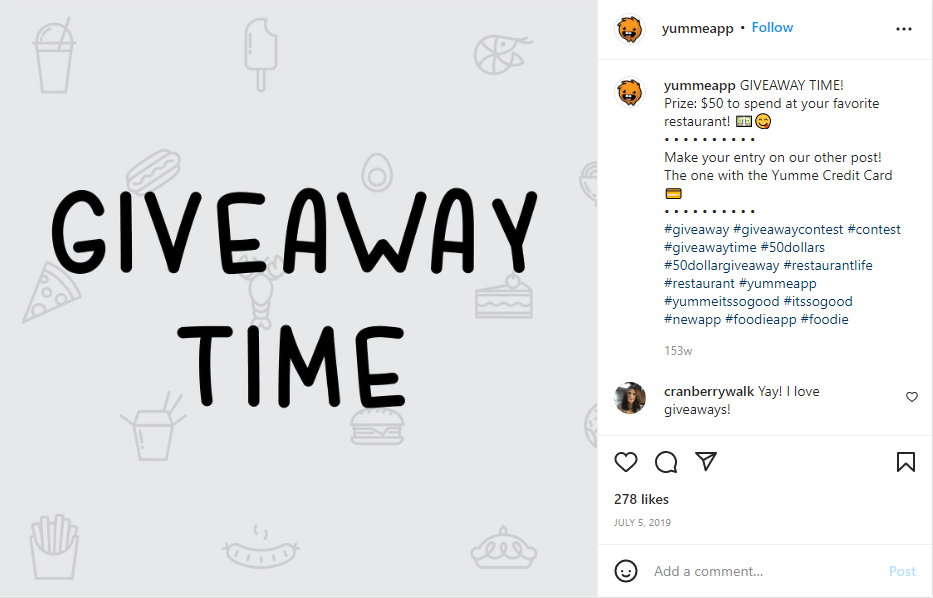Open comment bubble icon below post
Screen dimensions: 933x598
[x=666, y=462]
